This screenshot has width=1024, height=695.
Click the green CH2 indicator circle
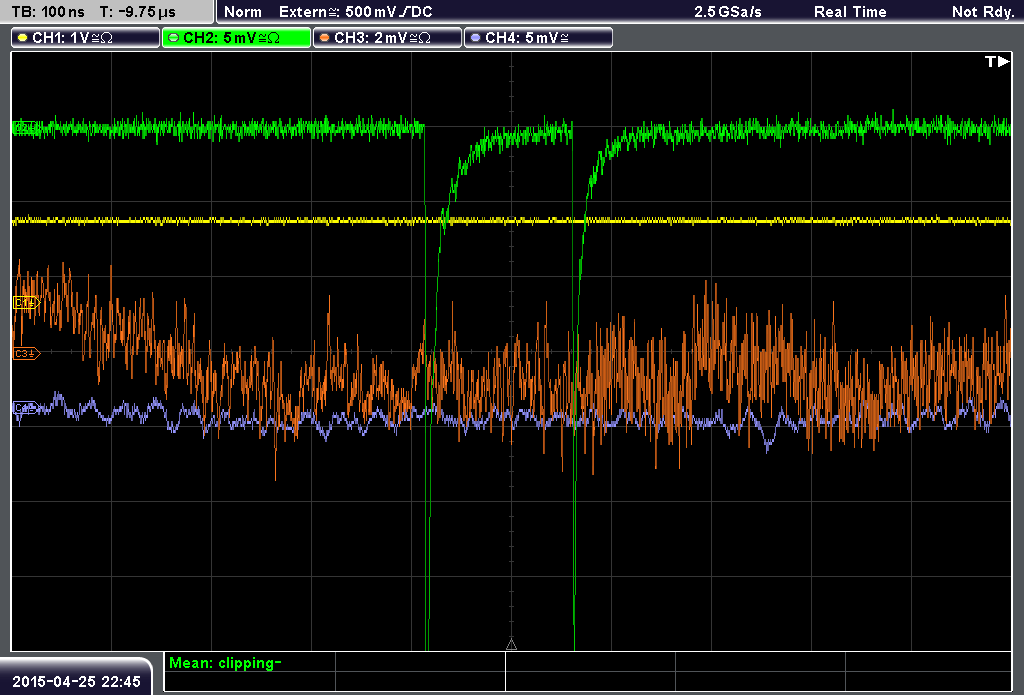coord(174,38)
